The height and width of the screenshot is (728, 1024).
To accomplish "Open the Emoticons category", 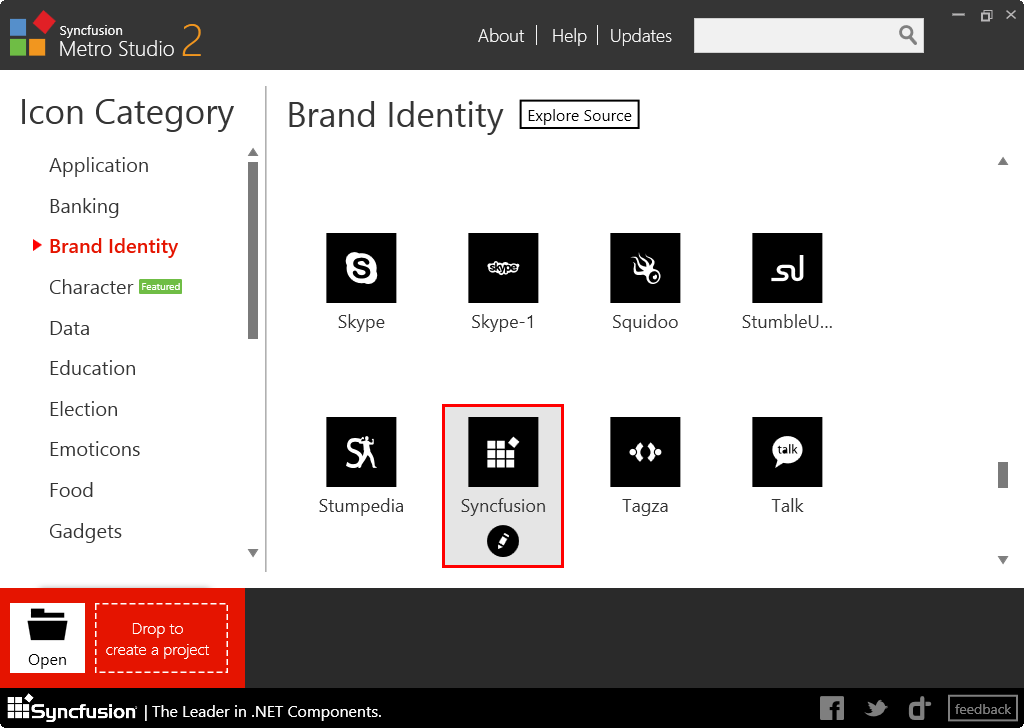I will click(x=95, y=449).
